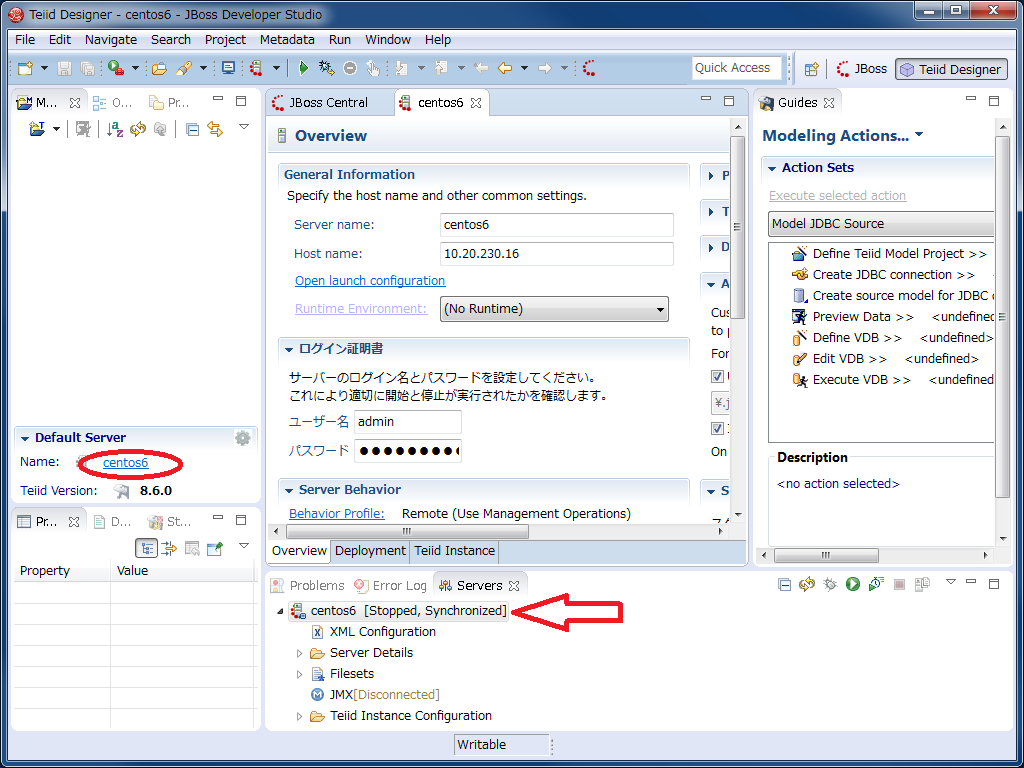This screenshot has width=1024, height=768.
Task: Click the monitor icon in main toolbar
Action: [229, 68]
